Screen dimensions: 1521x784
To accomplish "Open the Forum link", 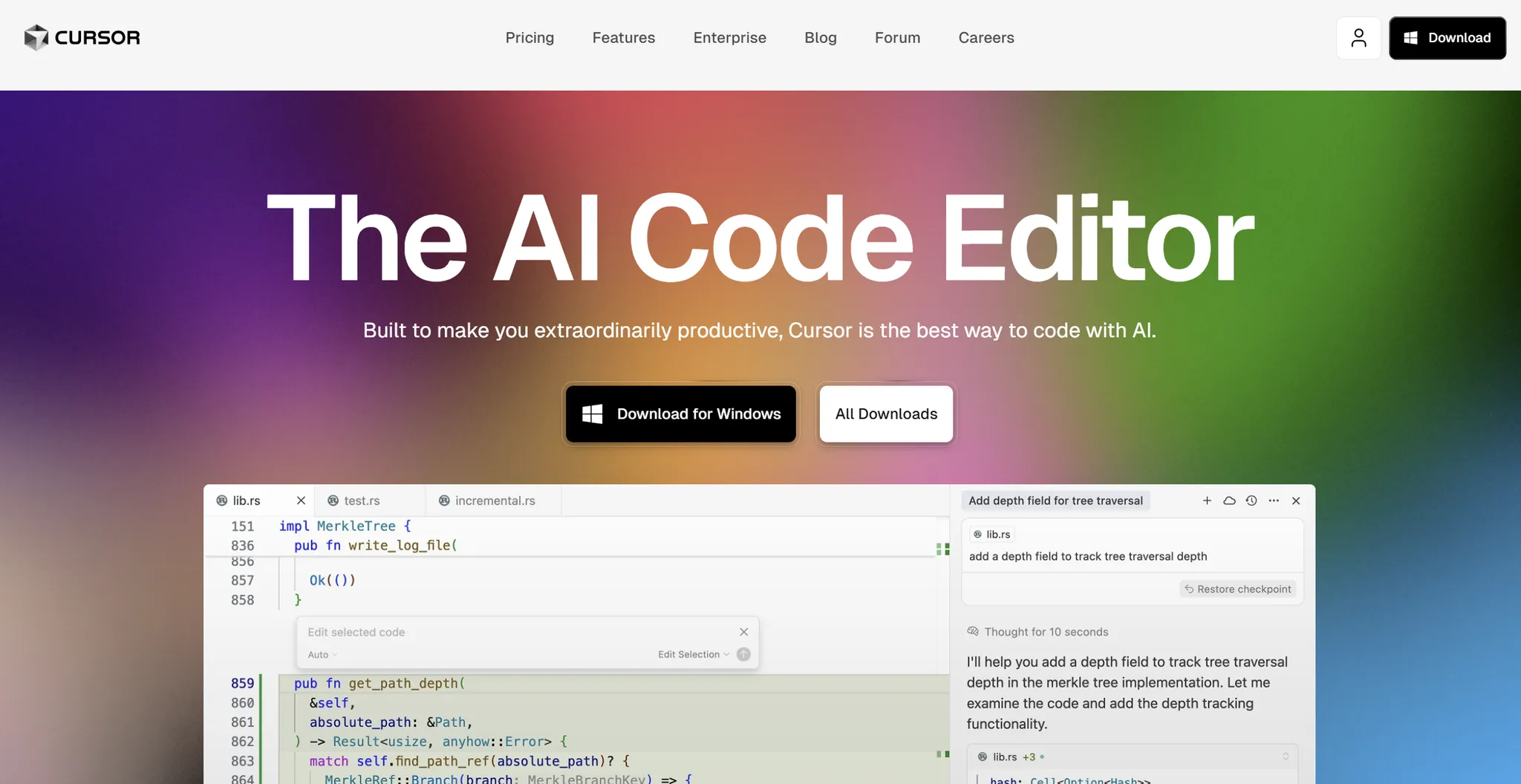I will pyautogui.click(x=897, y=38).
